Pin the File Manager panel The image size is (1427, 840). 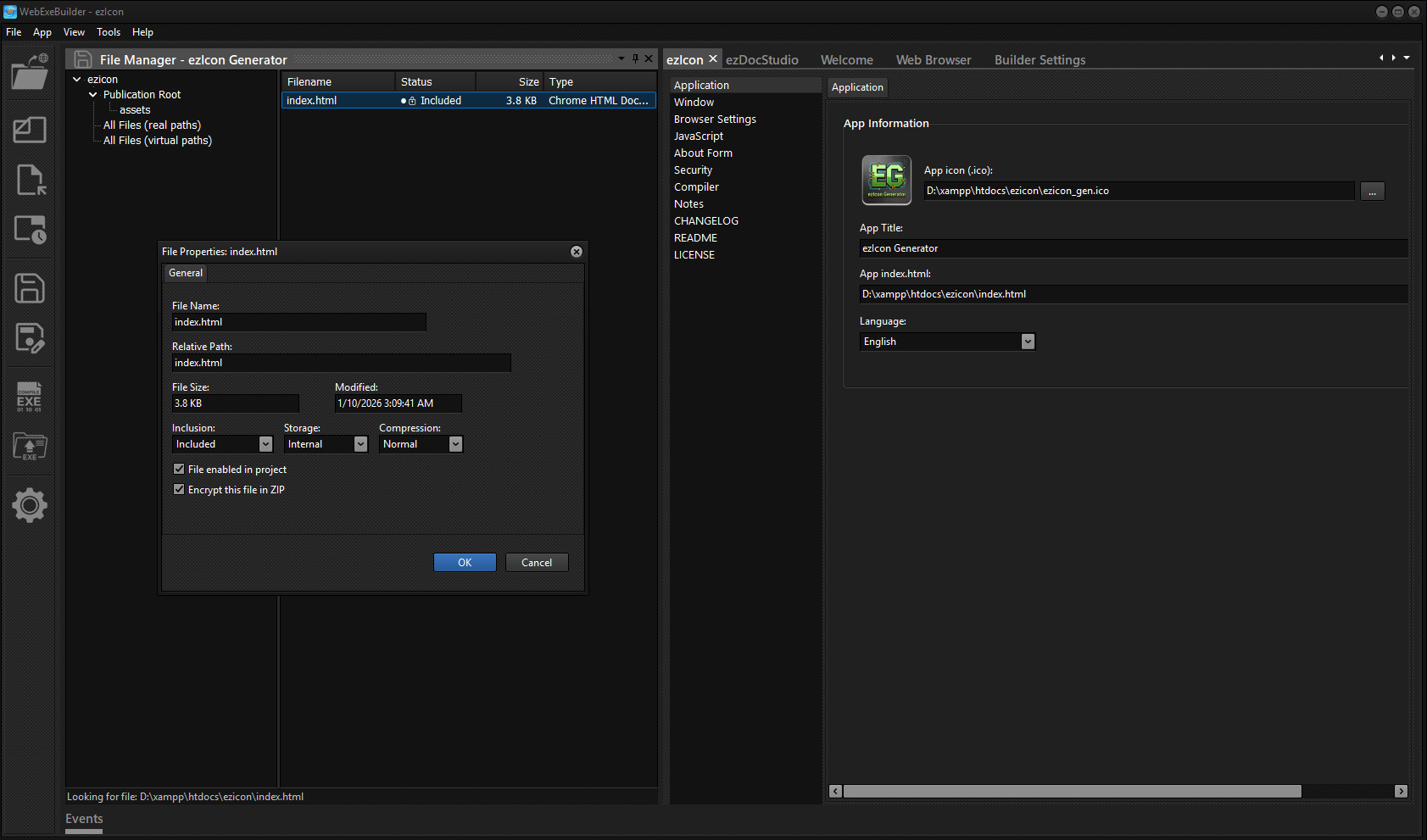(x=635, y=58)
